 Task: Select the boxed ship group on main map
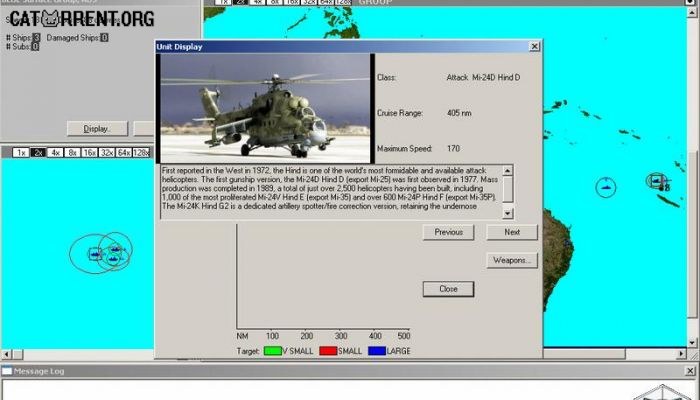[656, 181]
